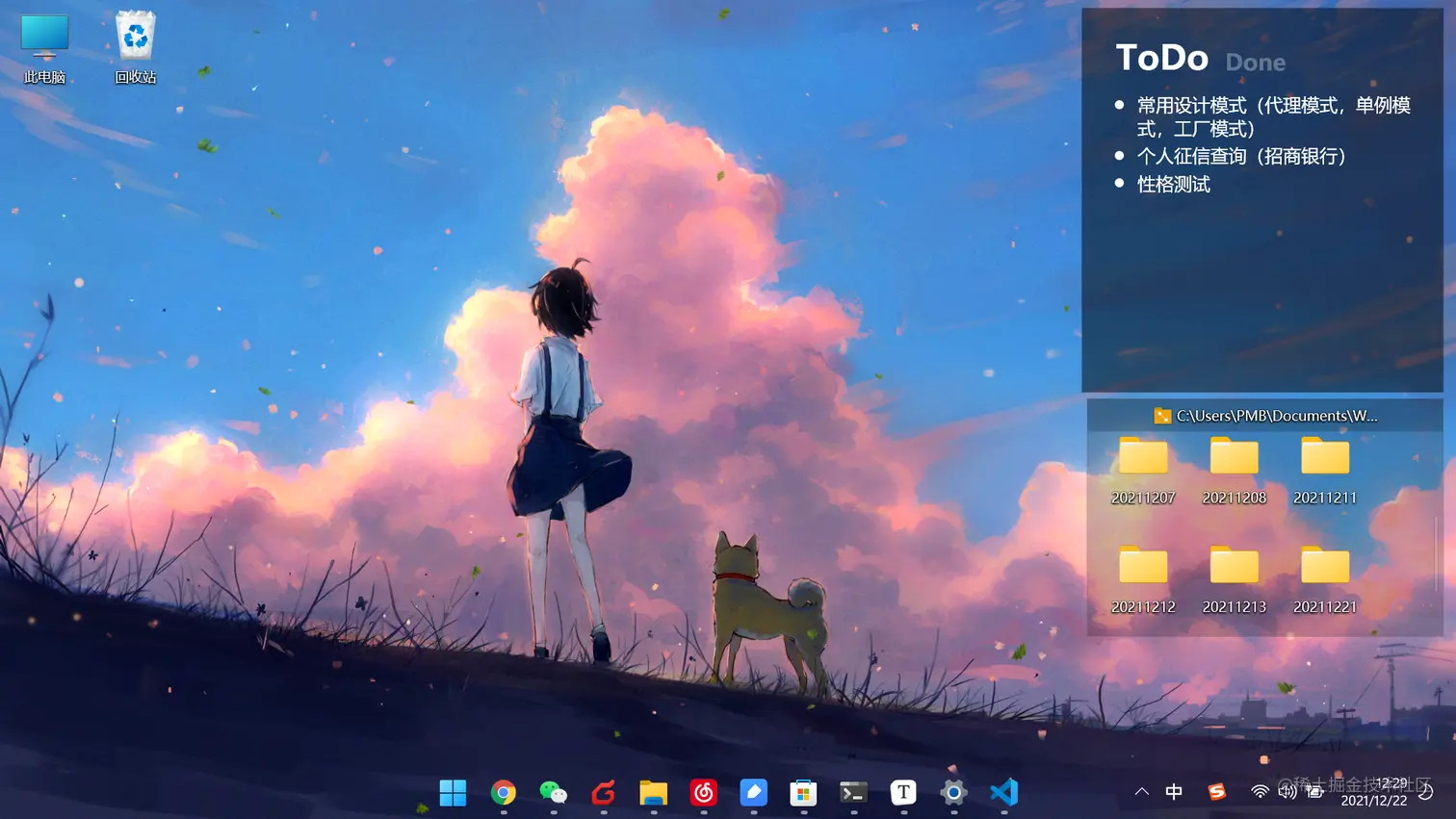Select the 20211212 folder

click(x=1143, y=579)
